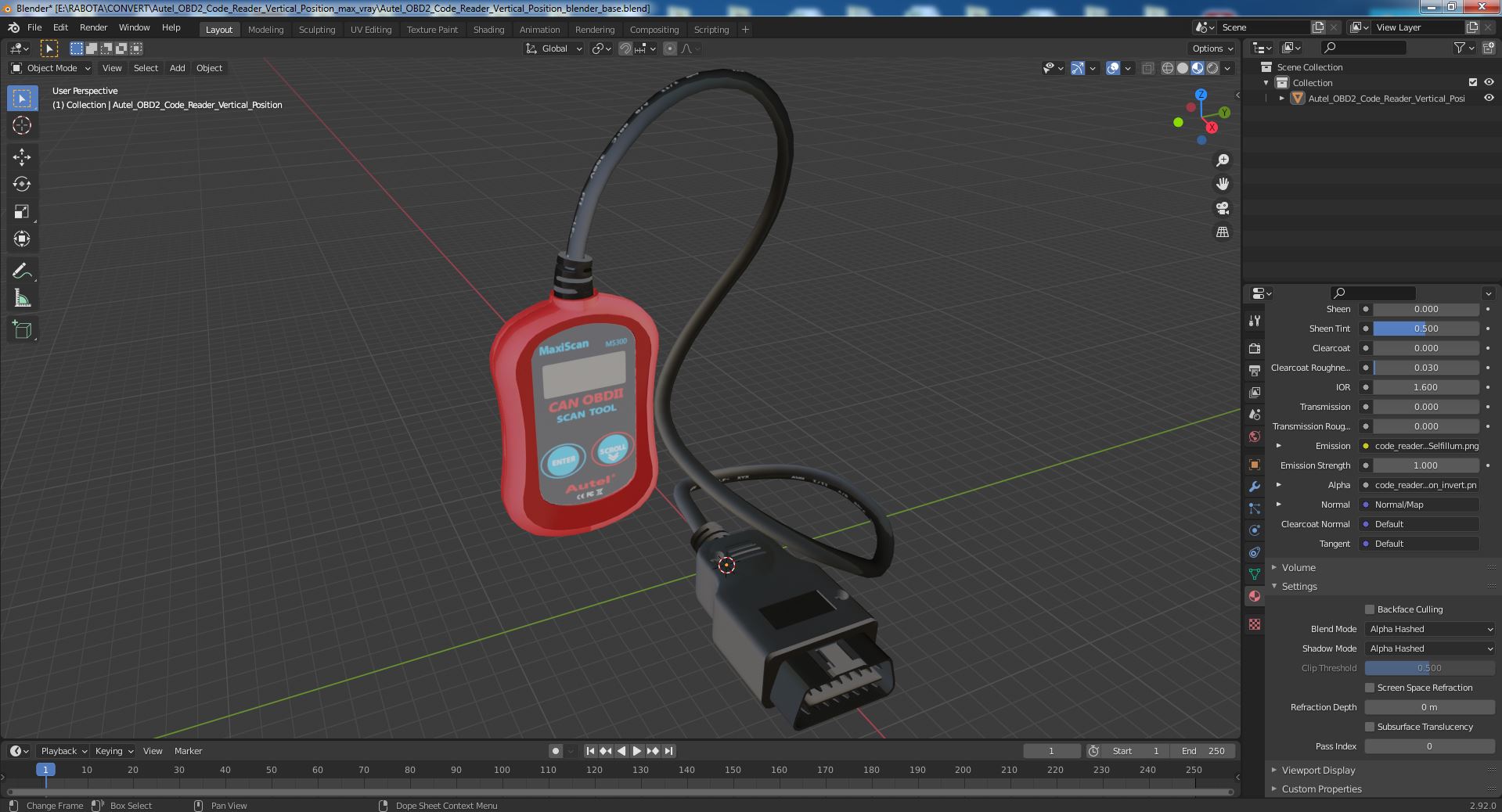Image resolution: width=1502 pixels, height=812 pixels.
Task: Open Blend Mode Alpha Hashed dropdown
Action: pyautogui.click(x=1430, y=629)
